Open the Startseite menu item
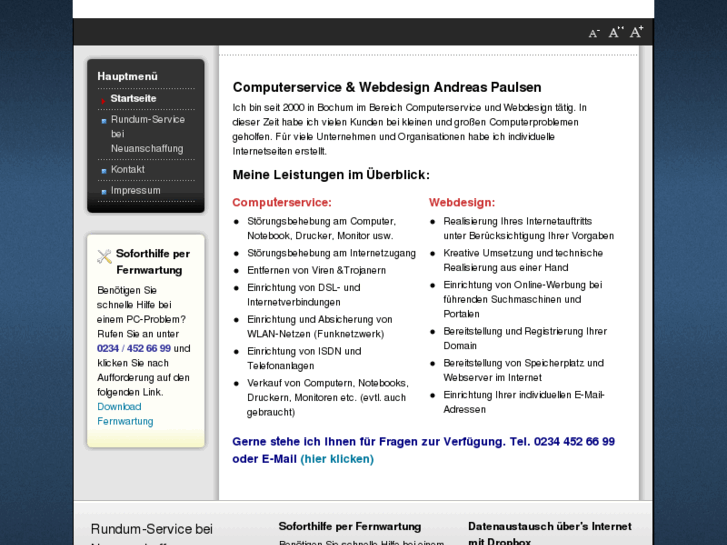727x545 pixels. 133,98
